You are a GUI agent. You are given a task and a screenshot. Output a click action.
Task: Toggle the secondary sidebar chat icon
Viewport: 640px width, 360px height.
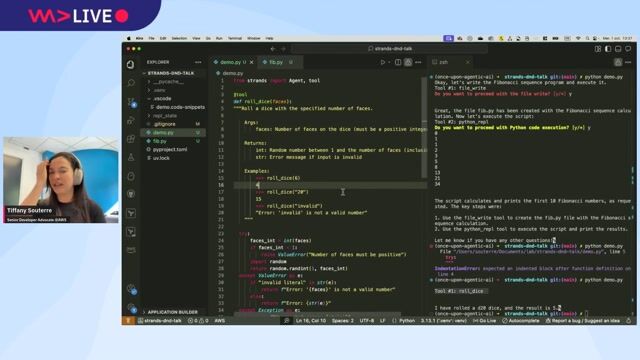pos(629,49)
